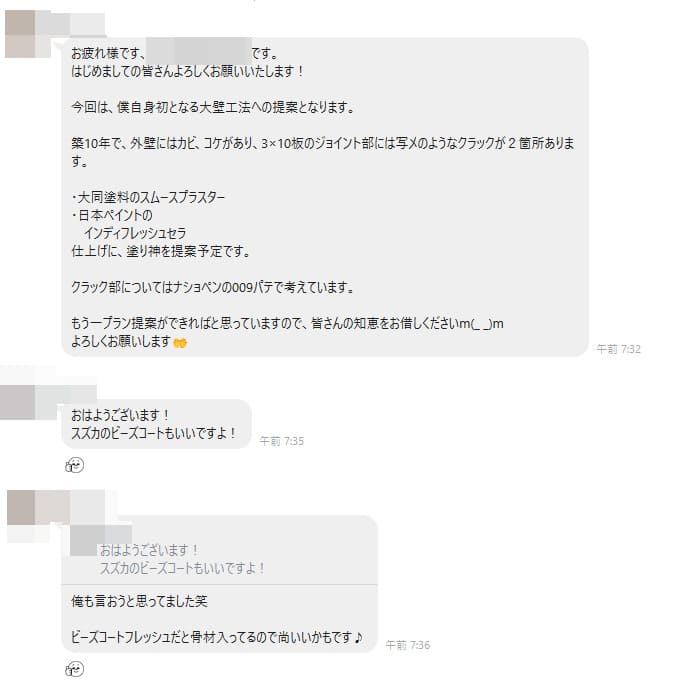Select the スズカのビーズコートもいいですよ message bubble
Image resolution: width=681 pixels, height=686 pixels.
[156, 424]
